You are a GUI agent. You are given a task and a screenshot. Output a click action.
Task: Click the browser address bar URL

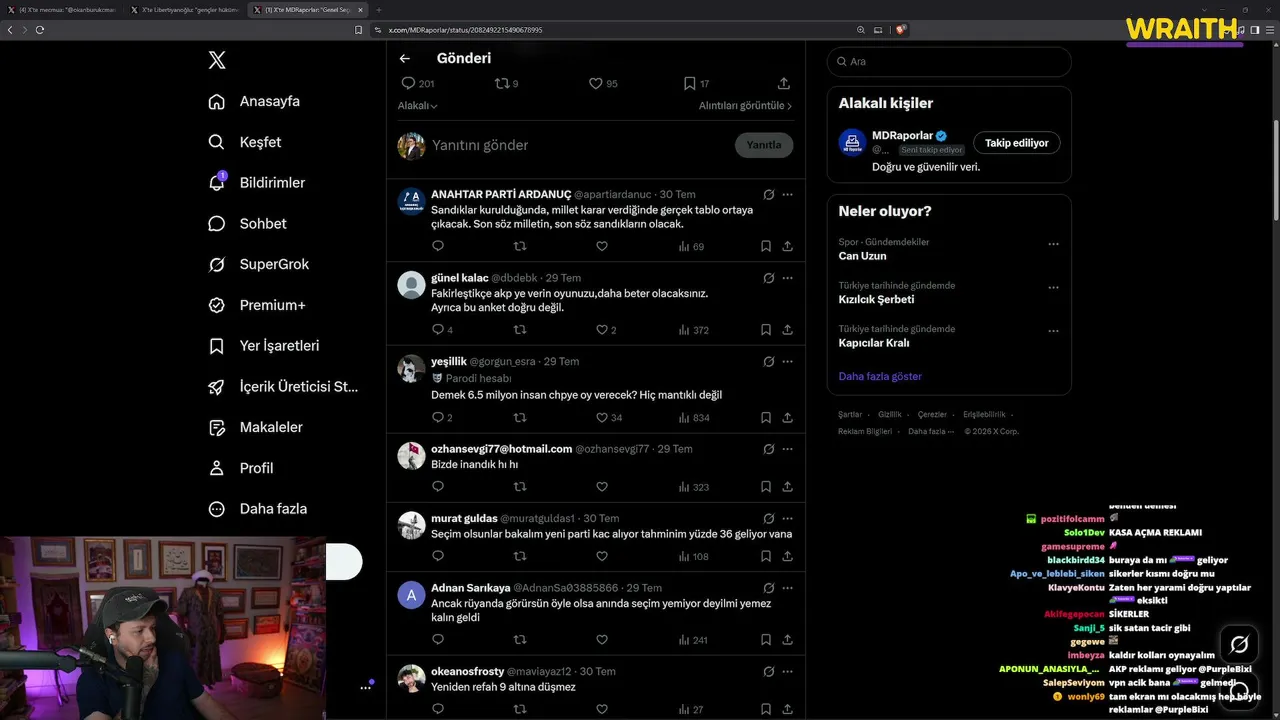pyautogui.click(x=465, y=30)
